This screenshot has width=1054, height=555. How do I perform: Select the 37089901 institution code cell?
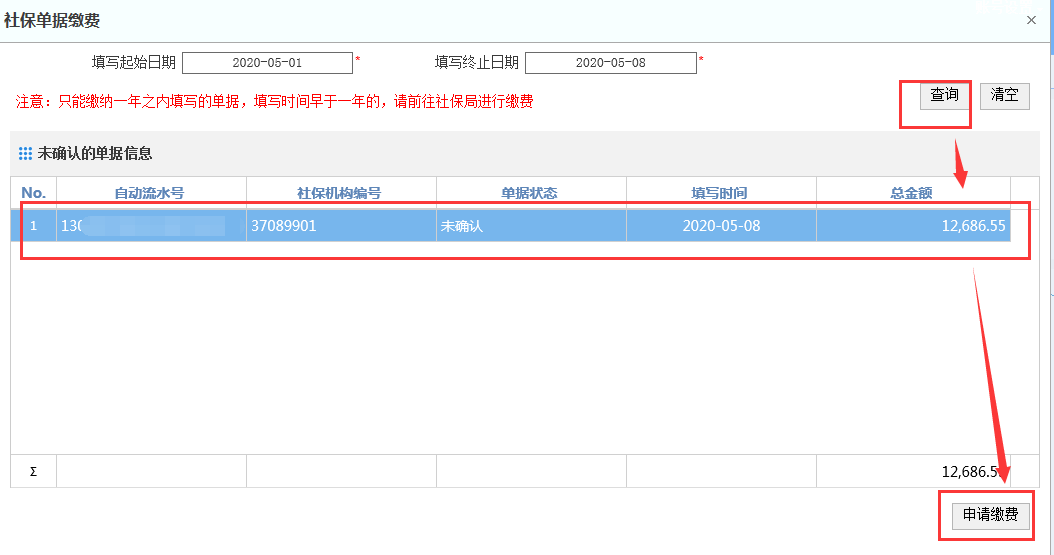pos(341,226)
